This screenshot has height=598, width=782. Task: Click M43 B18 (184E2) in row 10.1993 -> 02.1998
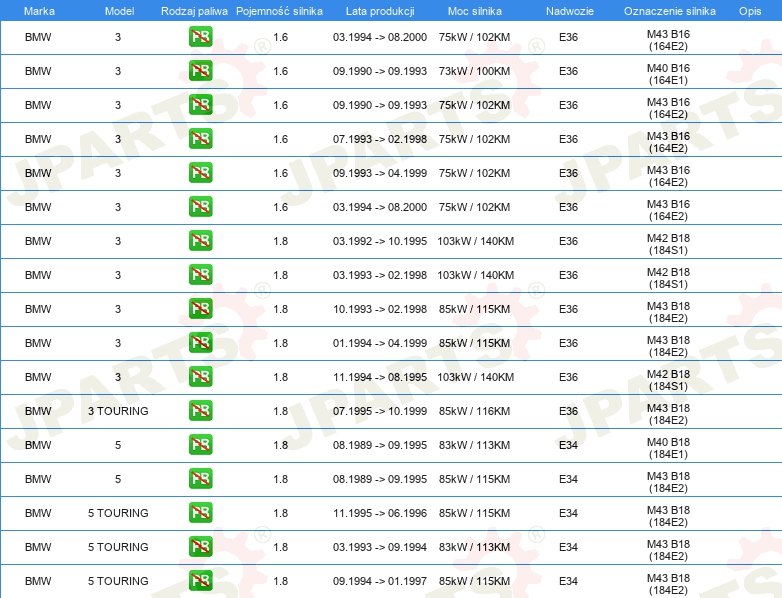(668, 312)
